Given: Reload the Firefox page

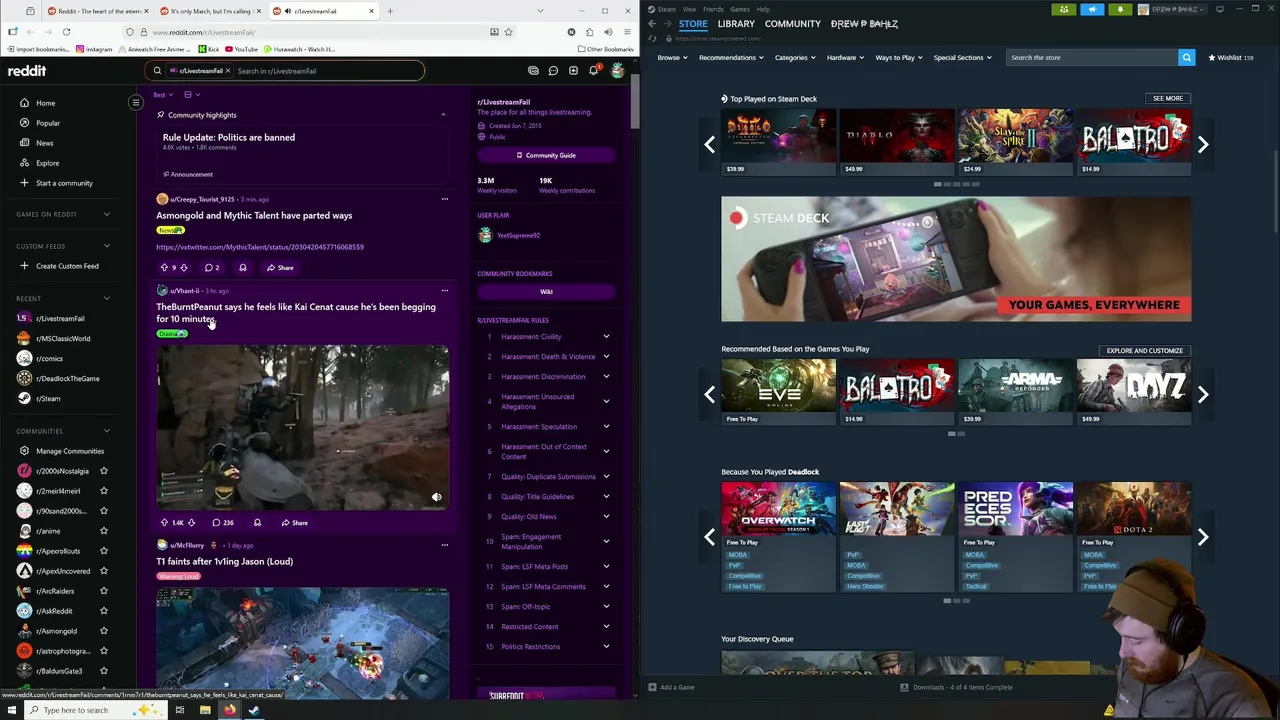Looking at the screenshot, I should 66,32.
